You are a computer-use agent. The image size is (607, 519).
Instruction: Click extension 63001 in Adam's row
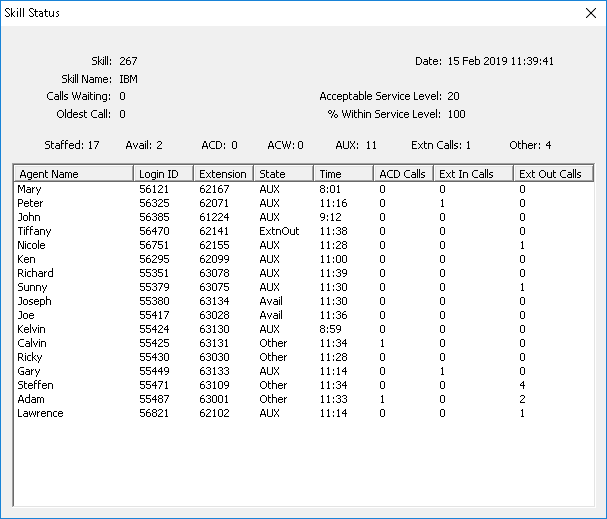pyautogui.click(x=214, y=398)
